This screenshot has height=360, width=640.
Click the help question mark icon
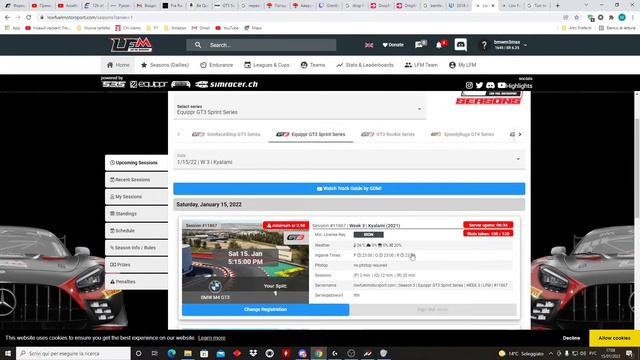point(484,45)
